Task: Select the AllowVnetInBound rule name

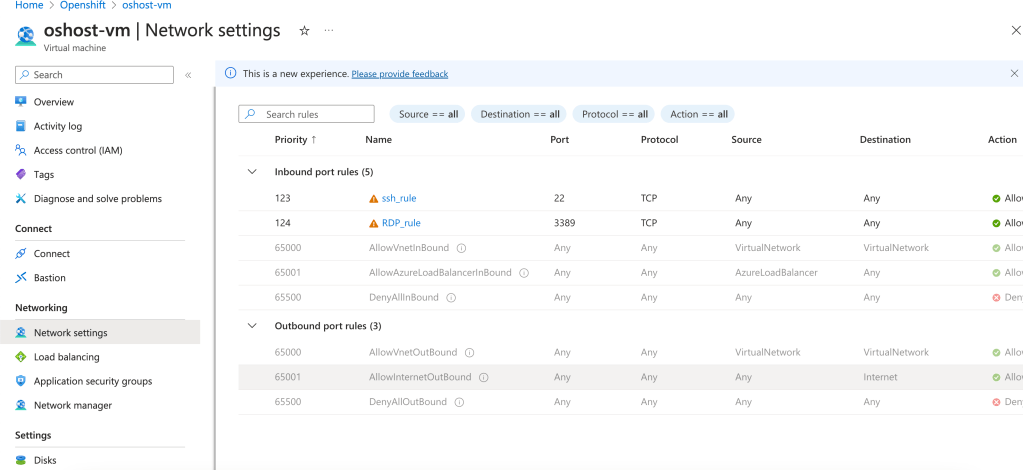Action: point(409,248)
